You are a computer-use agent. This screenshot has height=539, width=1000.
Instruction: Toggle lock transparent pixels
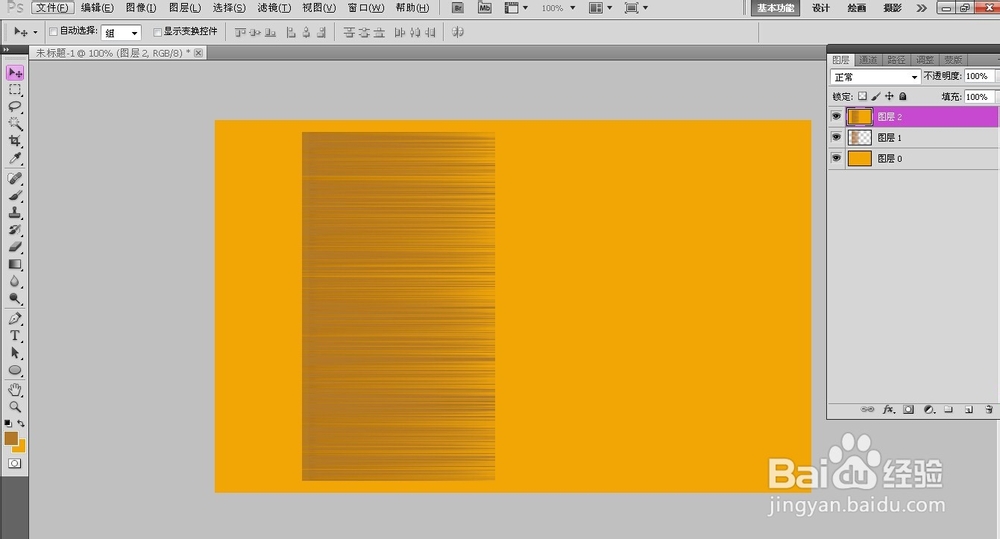pos(862,96)
